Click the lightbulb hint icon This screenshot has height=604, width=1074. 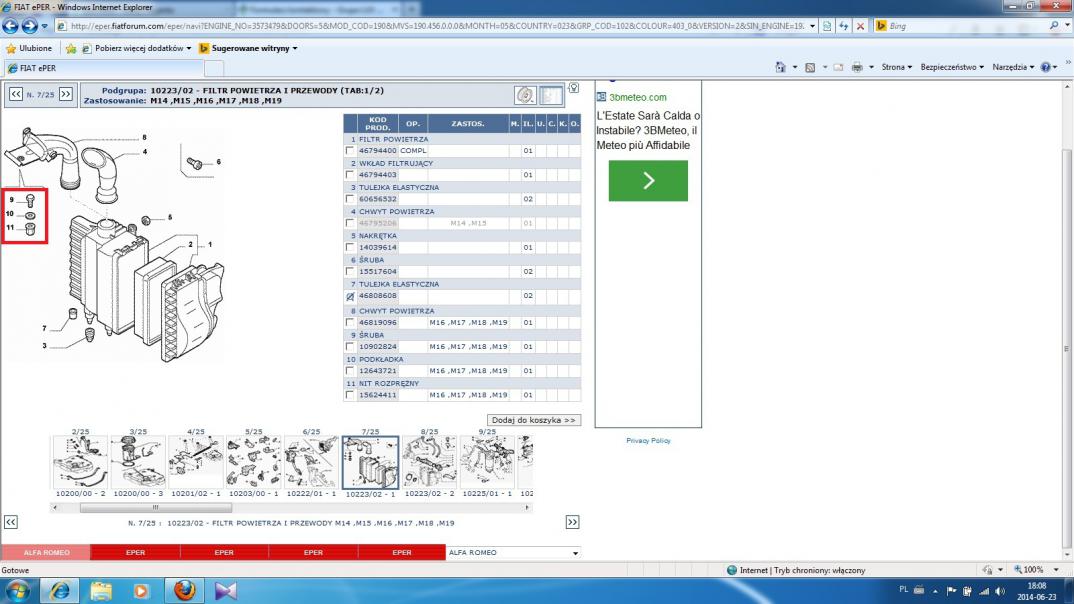coord(574,88)
